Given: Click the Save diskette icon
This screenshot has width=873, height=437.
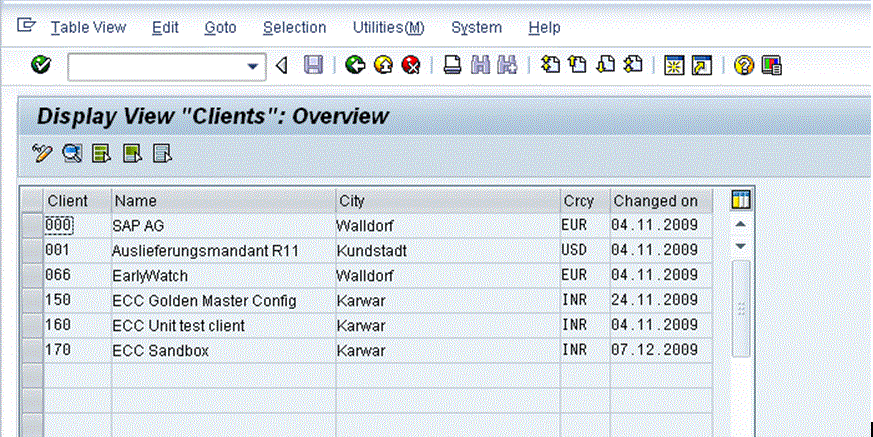Looking at the screenshot, I should pyautogui.click(x=313, y=66).
